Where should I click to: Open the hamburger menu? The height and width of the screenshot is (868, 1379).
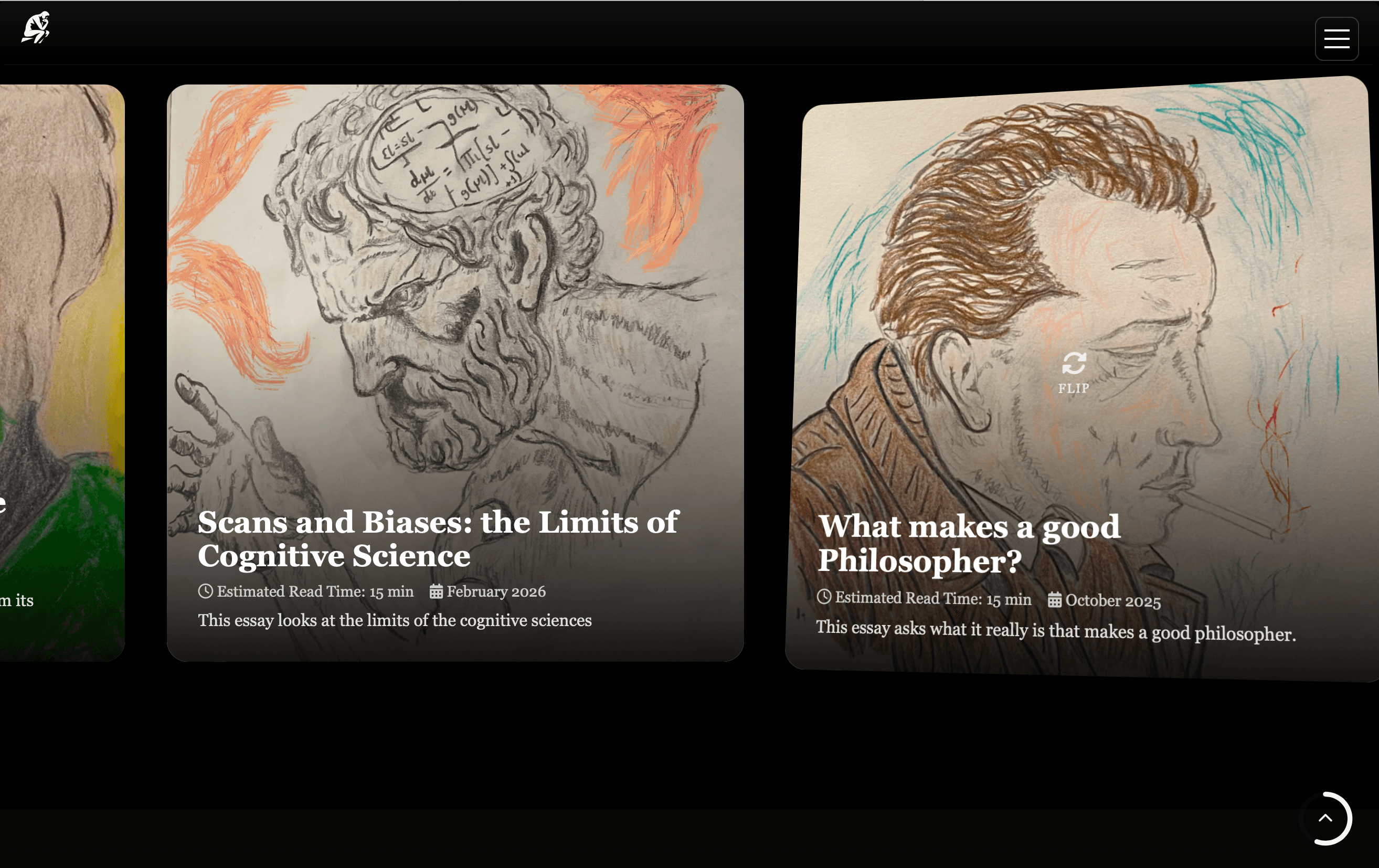click(1336, 39)
